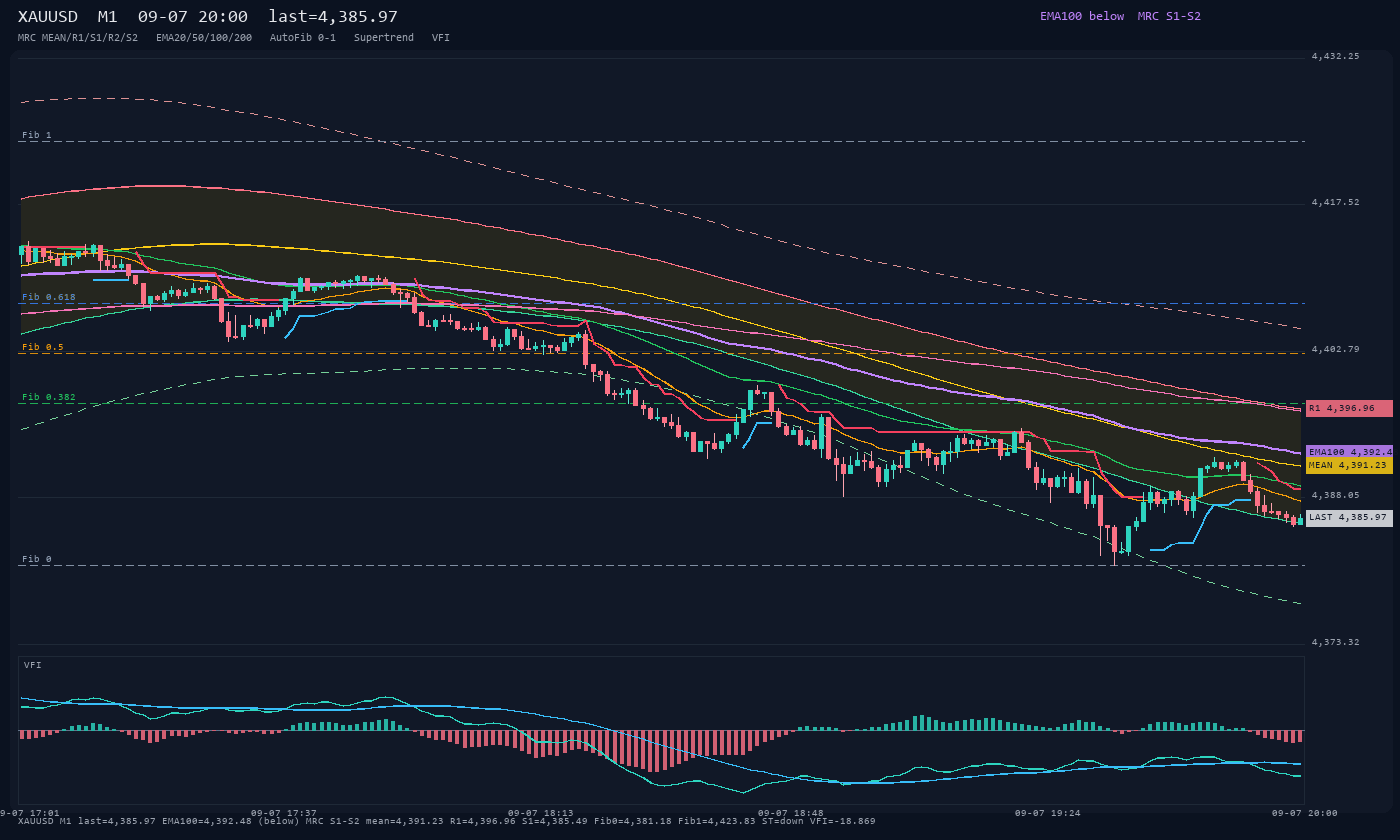Click the VFI label in the lower panel
Viewport: 1400px width, 840px height.
33,665
